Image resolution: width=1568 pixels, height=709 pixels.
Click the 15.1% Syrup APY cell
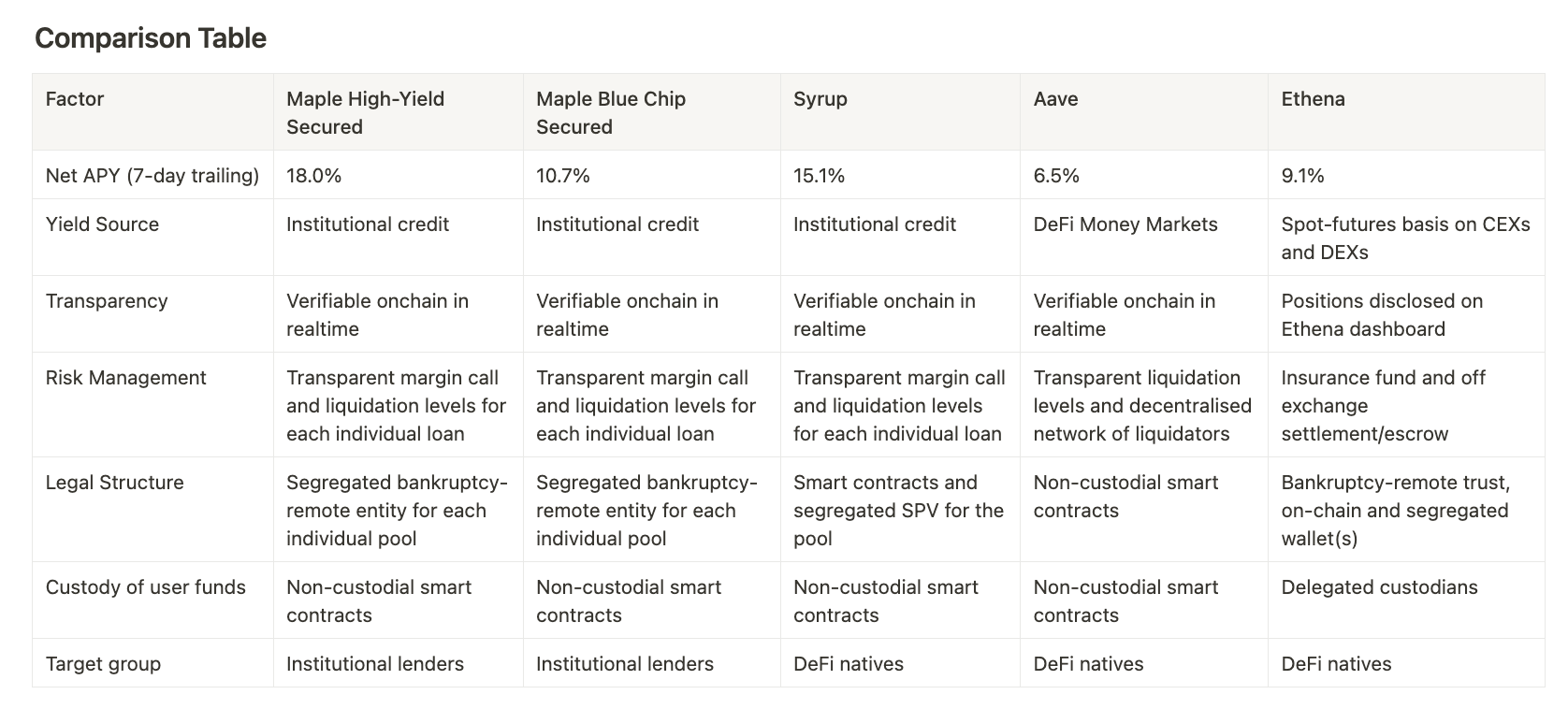point(819,176)
